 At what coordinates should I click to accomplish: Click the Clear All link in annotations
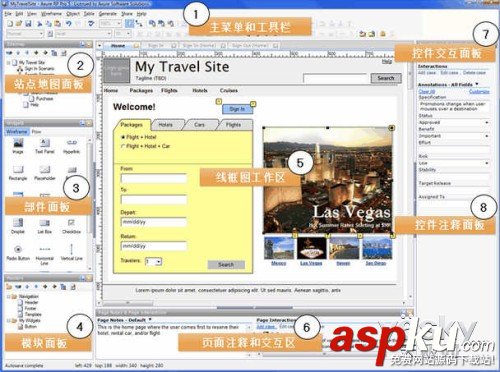pos(427,91)
